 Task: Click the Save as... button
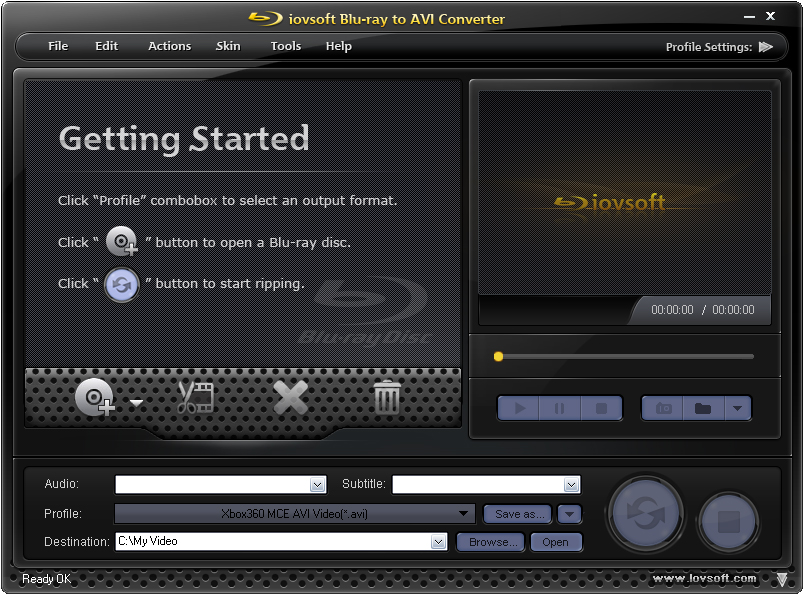[517, 514]
